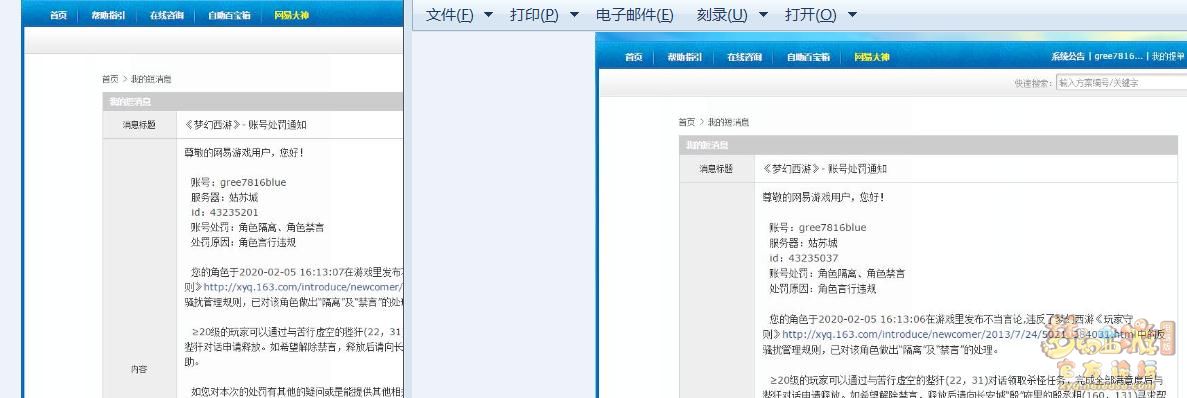The height and width of the screenshot is (398, 1187).
Task: Click the 消息标题 cell in the left window
Action: click(139, 125)
